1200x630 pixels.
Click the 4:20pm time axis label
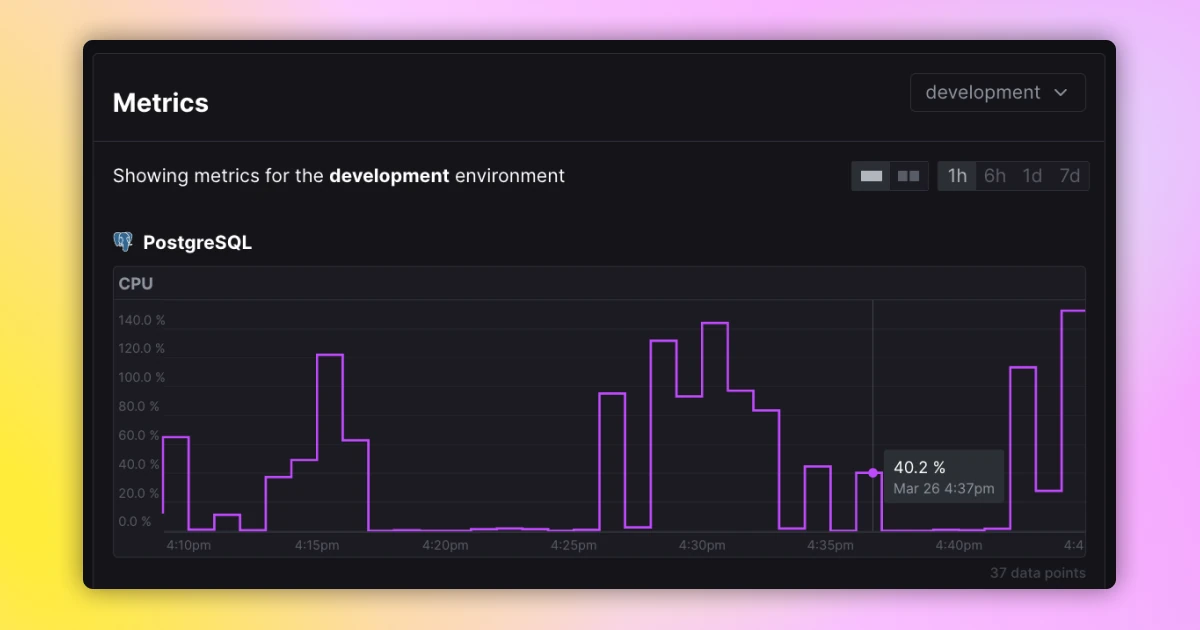(445, 545)
